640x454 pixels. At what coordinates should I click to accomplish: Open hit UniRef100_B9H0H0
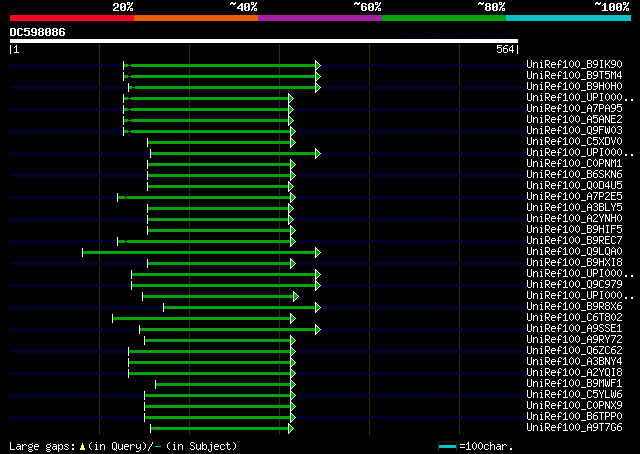(x=574, y=87)
